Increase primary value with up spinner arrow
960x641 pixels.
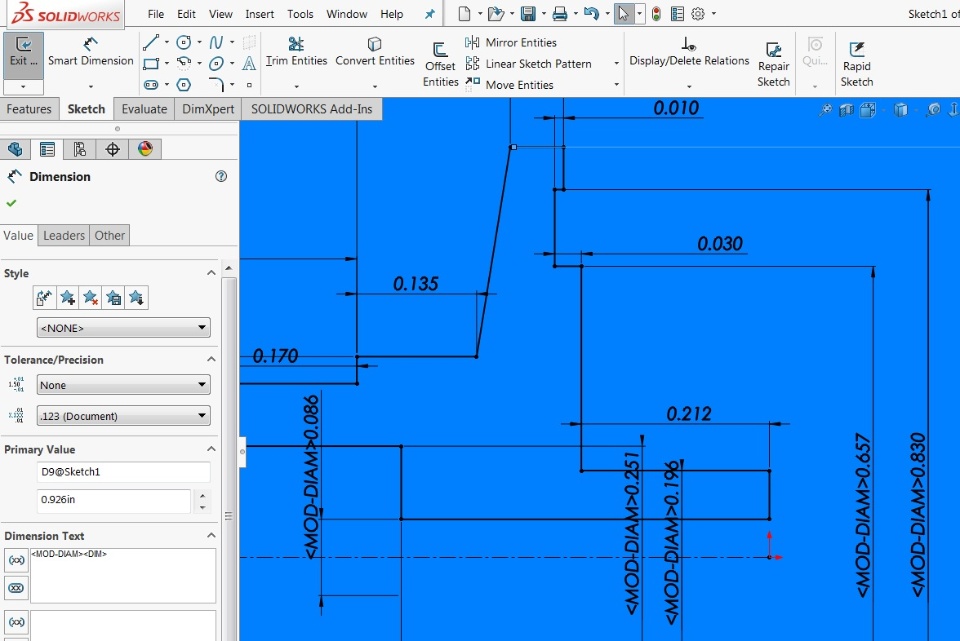coord(202,495)
